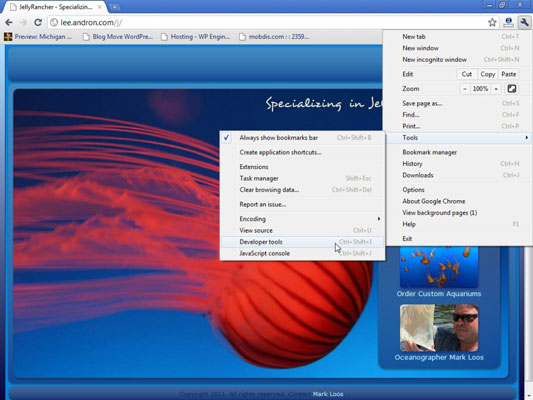The height and width of the screenshot is (400, 533).
Task: Toggle full-screen mode icon in Zoom row
Action: click(x=512, y=89)
